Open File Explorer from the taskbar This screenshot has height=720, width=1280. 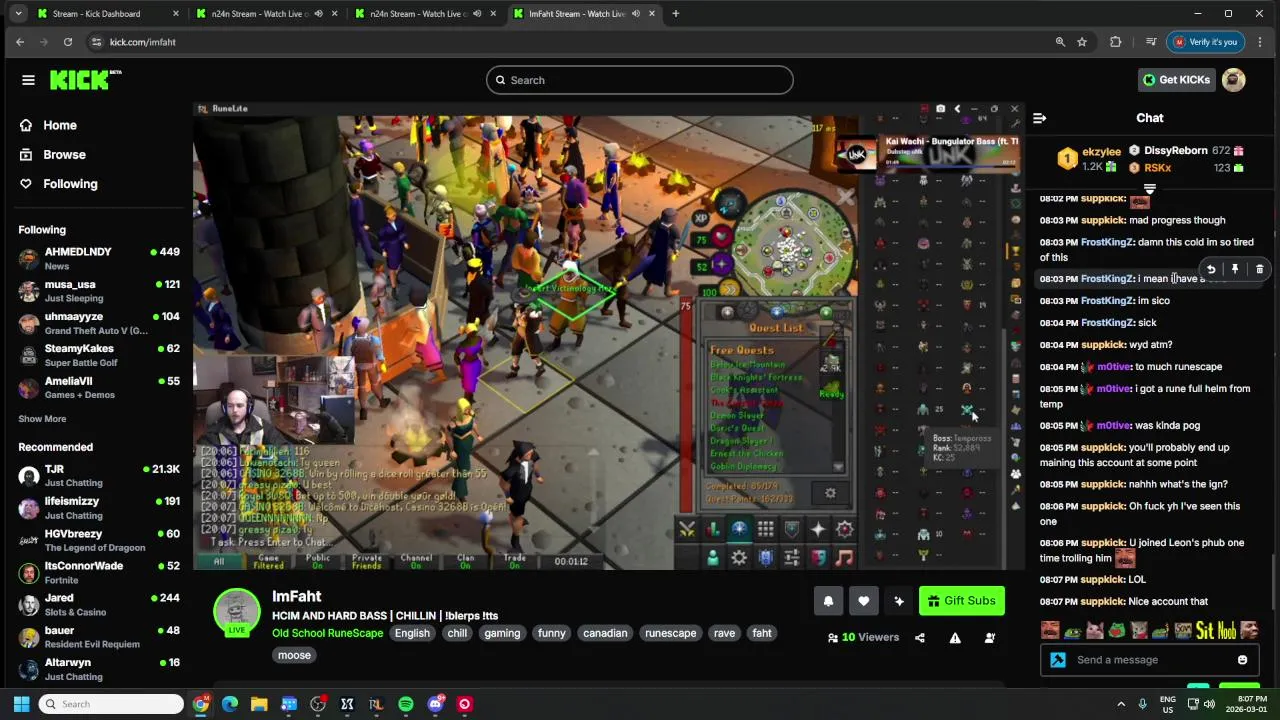point(259,704)
